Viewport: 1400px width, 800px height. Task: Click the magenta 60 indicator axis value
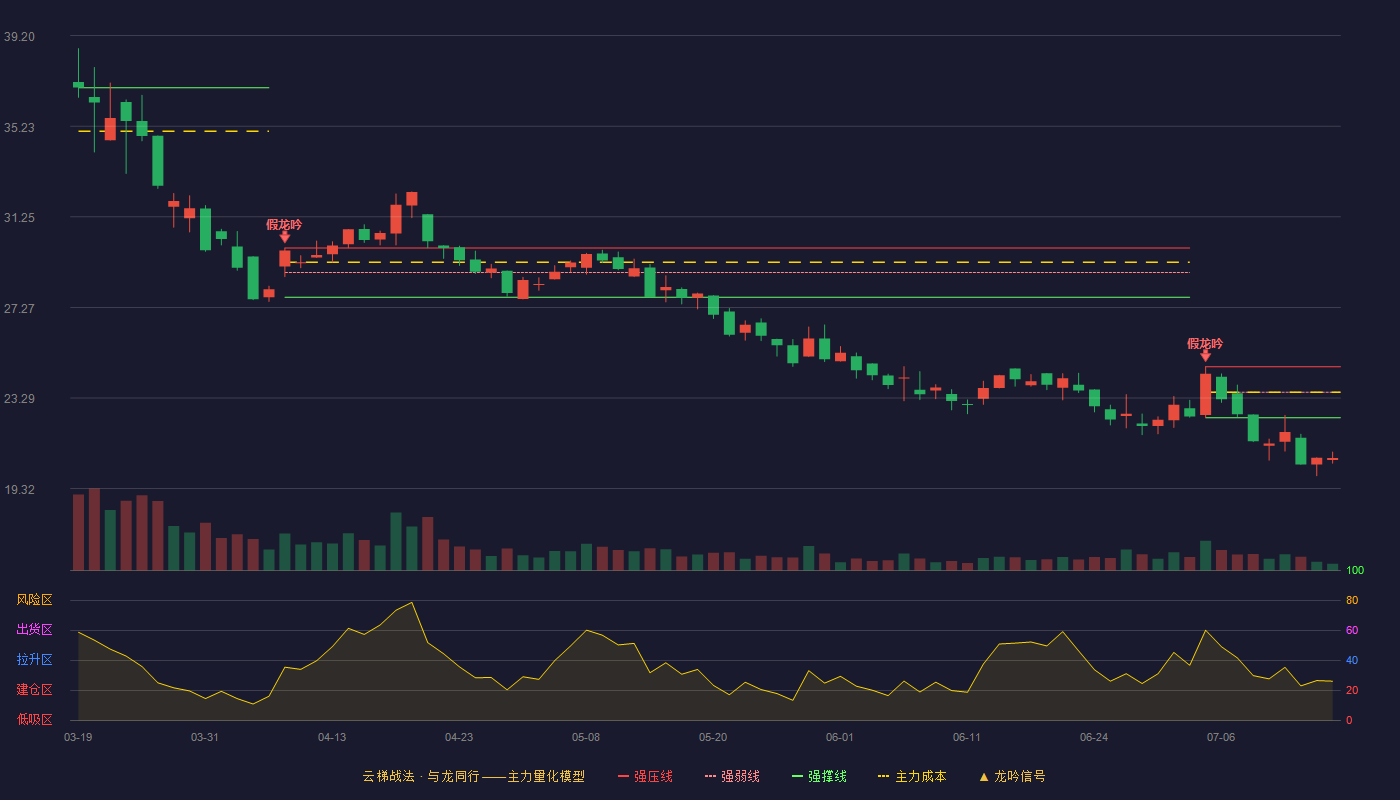[1352, 631]
